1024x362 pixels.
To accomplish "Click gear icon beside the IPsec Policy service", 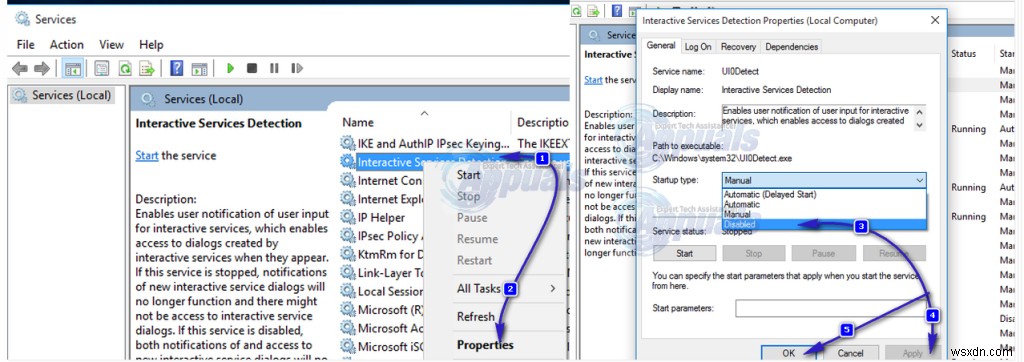I will click(x=347, y=235).
